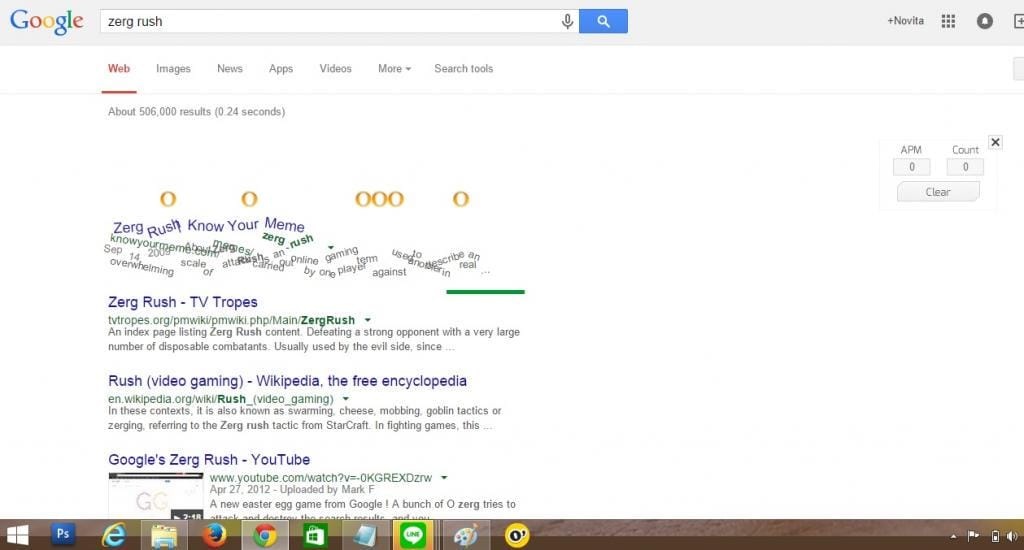
Task: Launch Photoshop from the taskbar
Action: [63, 534]
